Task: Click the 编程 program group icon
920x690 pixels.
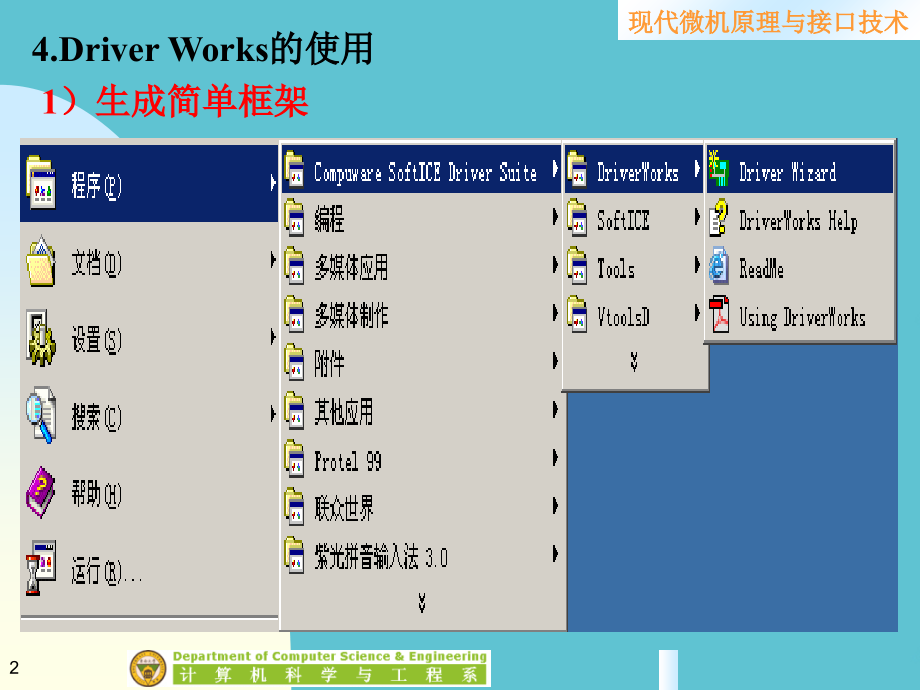Action: [x=294, y=218]
